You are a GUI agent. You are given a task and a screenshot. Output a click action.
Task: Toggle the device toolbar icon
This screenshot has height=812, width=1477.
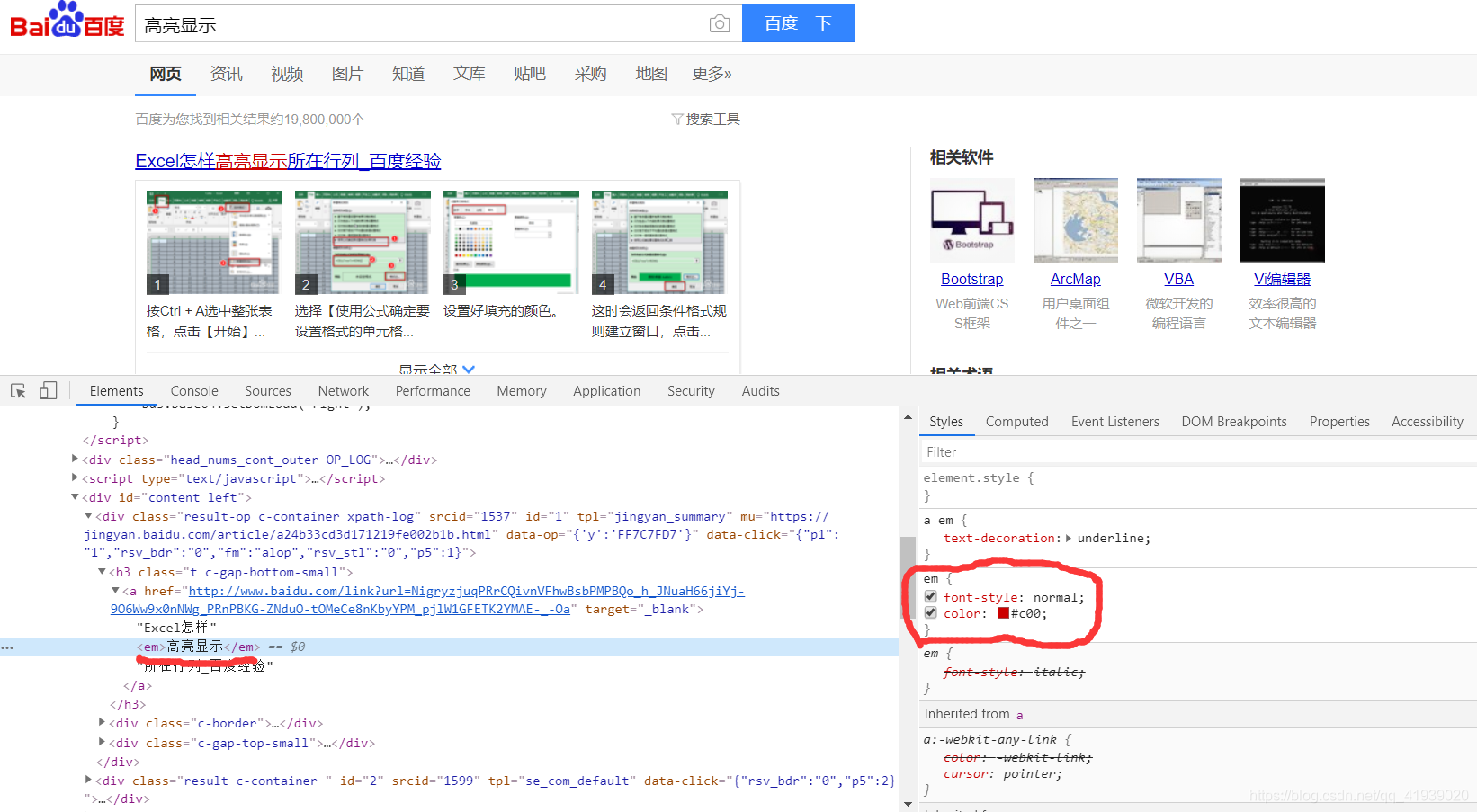point(49,390)
